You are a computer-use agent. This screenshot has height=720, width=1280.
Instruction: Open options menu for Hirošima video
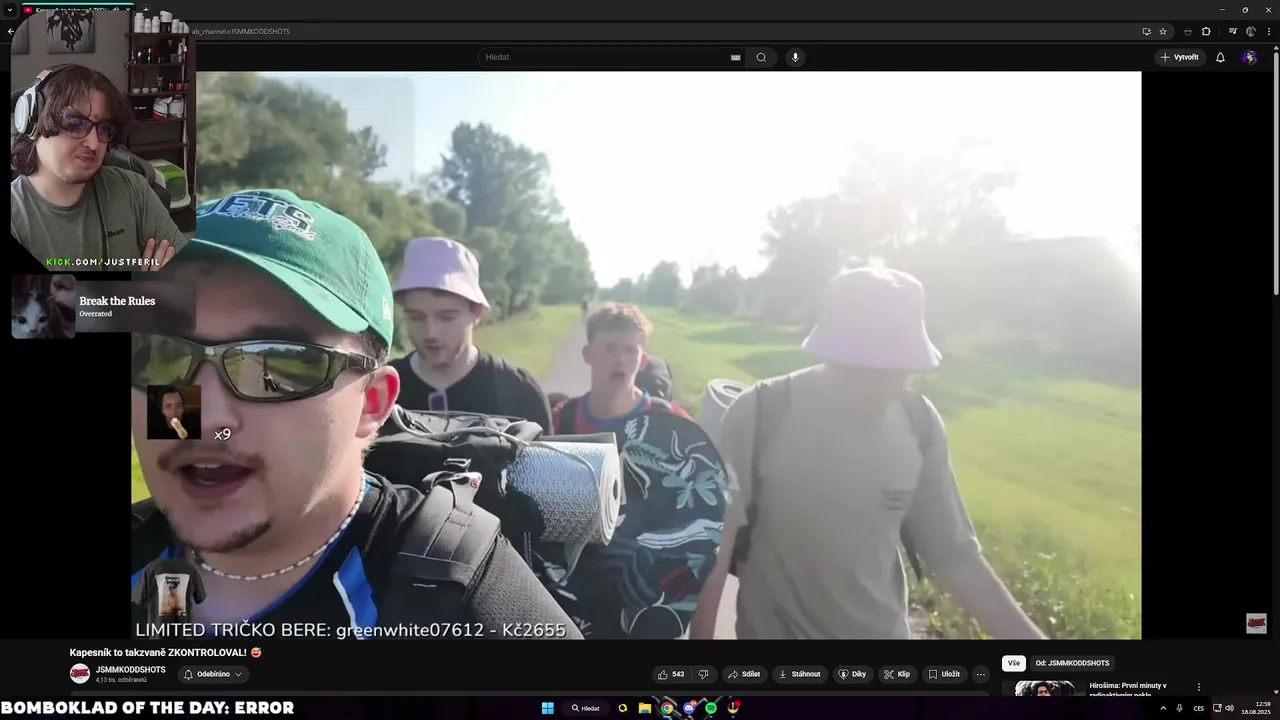(x=1198, y=687)
